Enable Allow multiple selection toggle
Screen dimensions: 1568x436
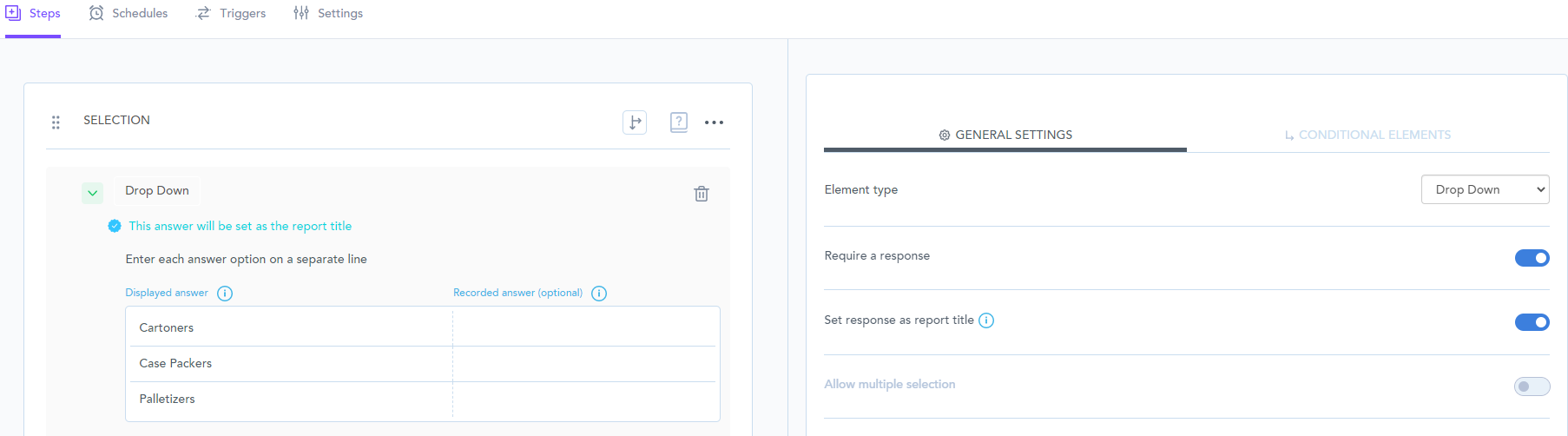click(x=1532, y=386)
